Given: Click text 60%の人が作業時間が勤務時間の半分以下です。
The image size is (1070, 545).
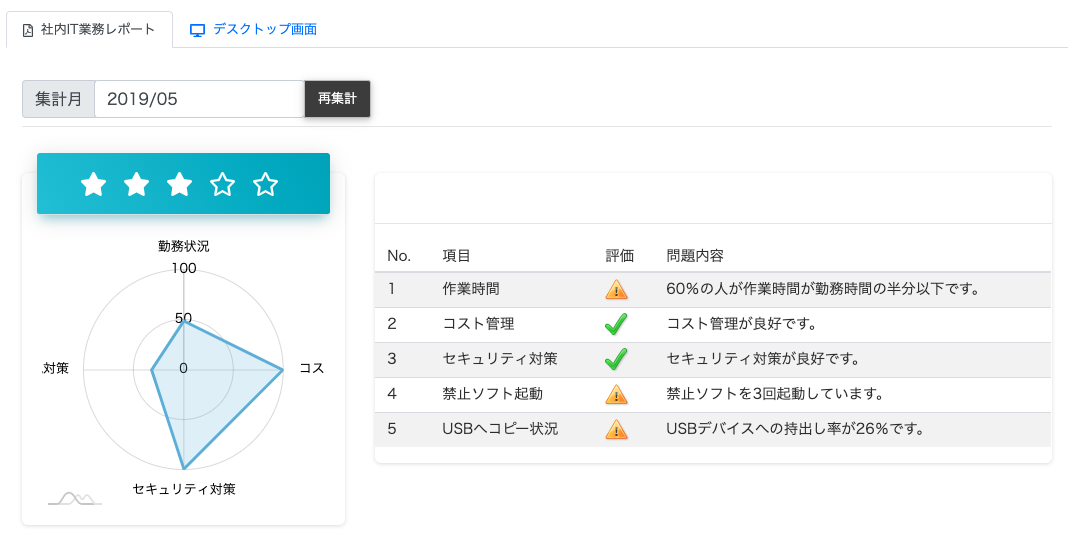Looking at the screenshot, I should click(x=823, y=289).
